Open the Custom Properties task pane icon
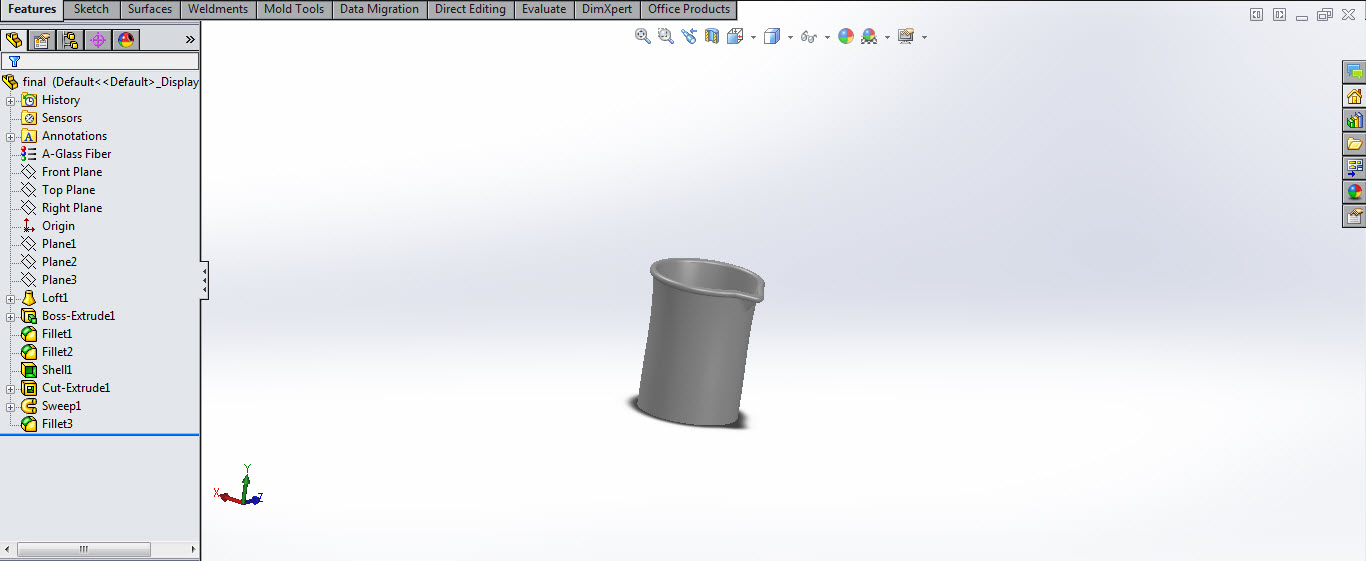 (1355, 216)
